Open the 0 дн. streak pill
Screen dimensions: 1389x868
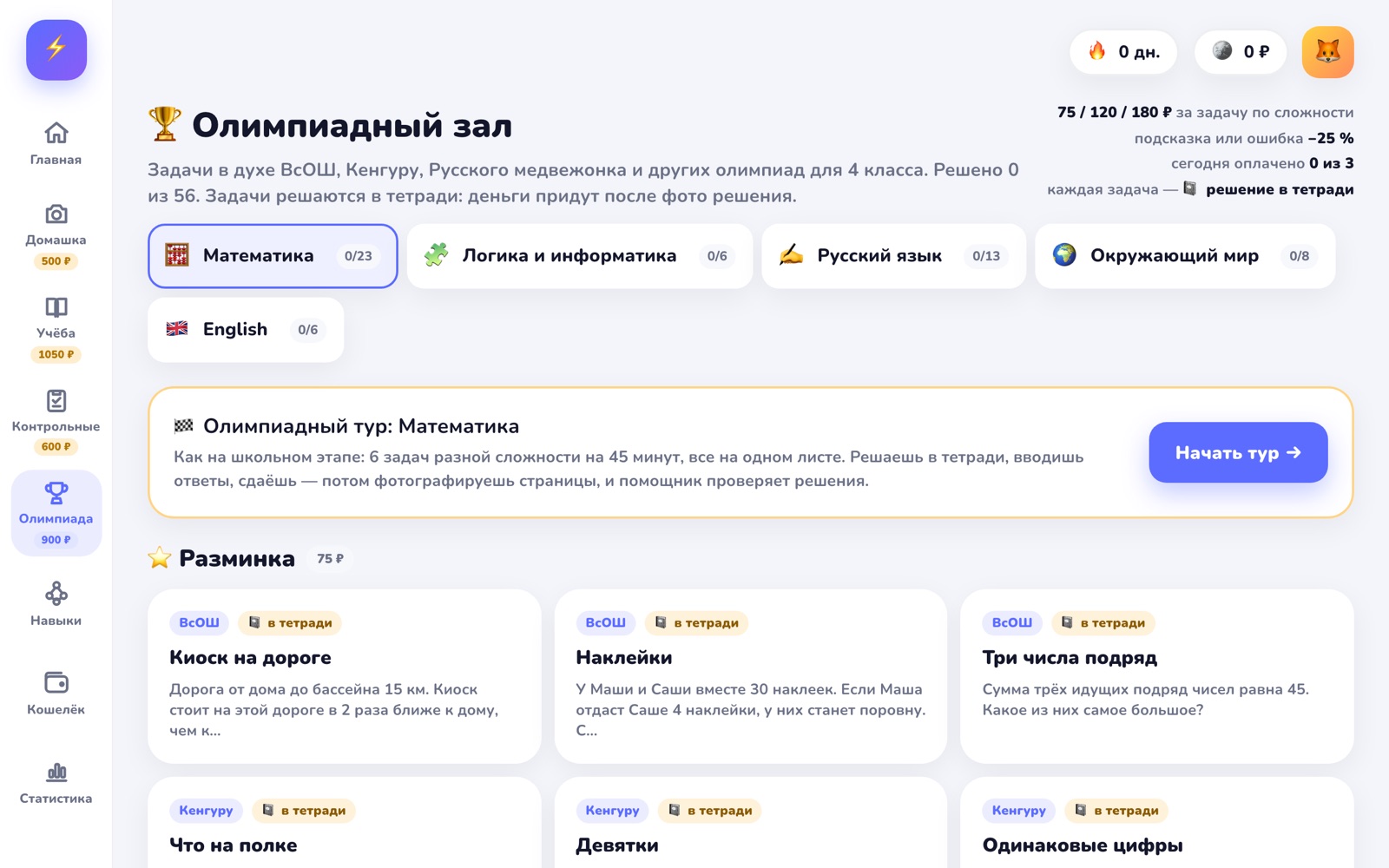[1123, 52]
